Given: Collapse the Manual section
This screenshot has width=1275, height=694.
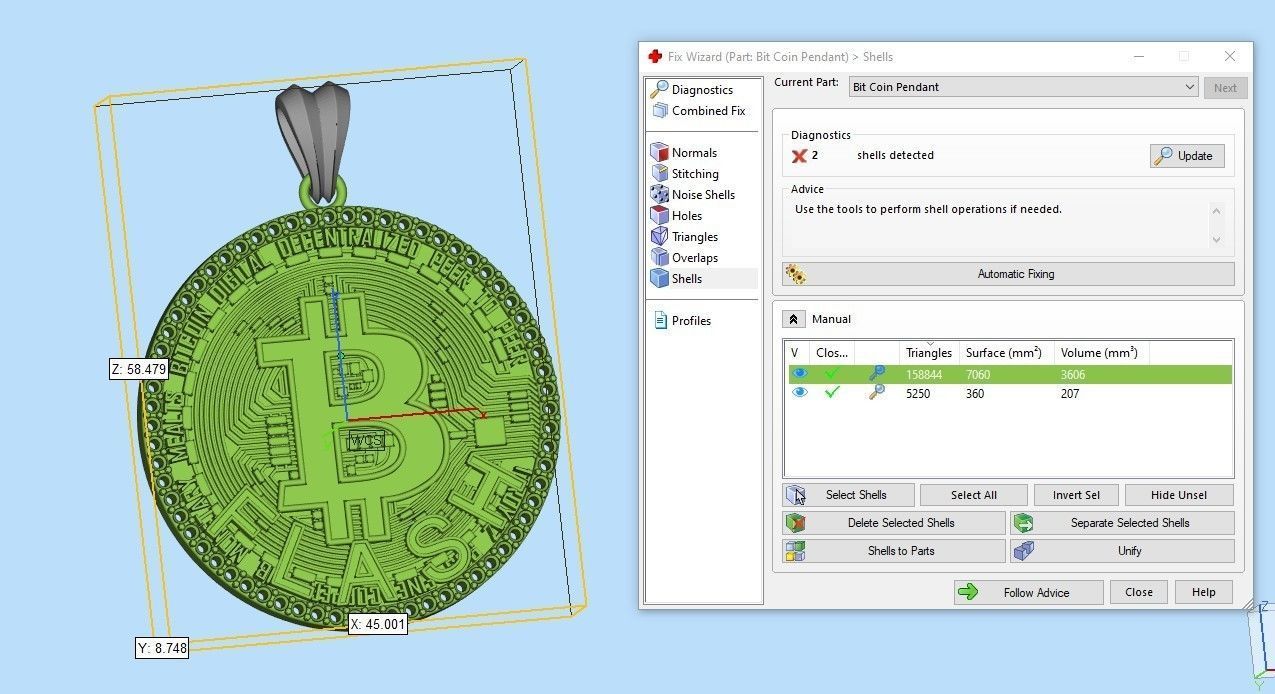Looking at the screenshot, I should pos(793,319).
